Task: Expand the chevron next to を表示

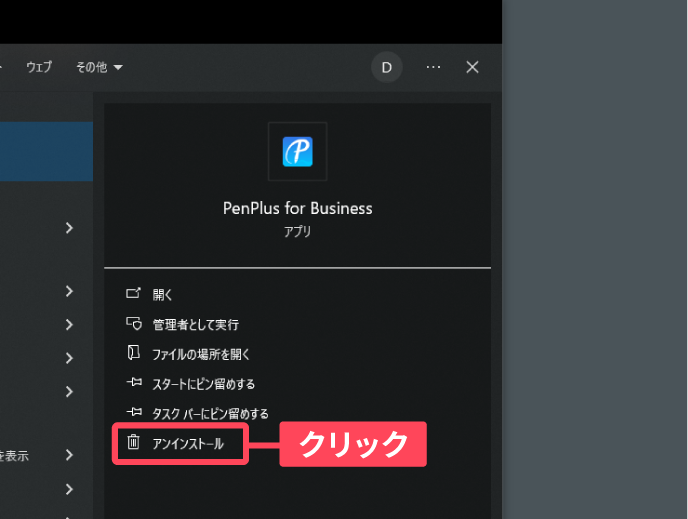Action: point(69,455)
